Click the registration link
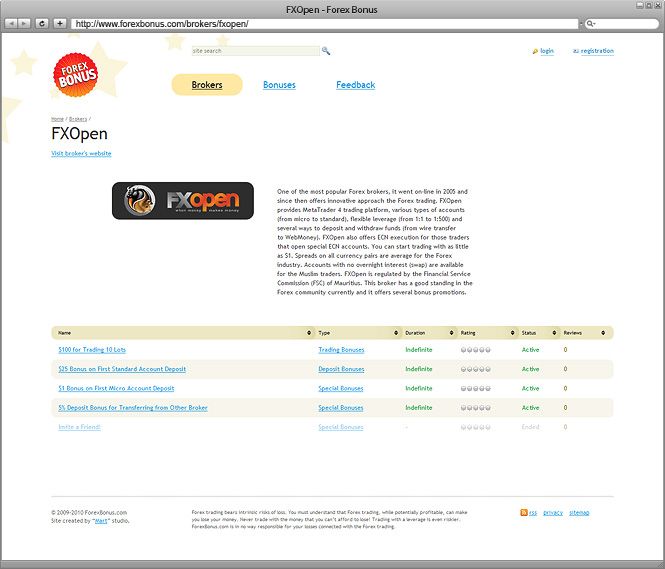This screenshot has width=665, height=569. [x=597, y=51]
